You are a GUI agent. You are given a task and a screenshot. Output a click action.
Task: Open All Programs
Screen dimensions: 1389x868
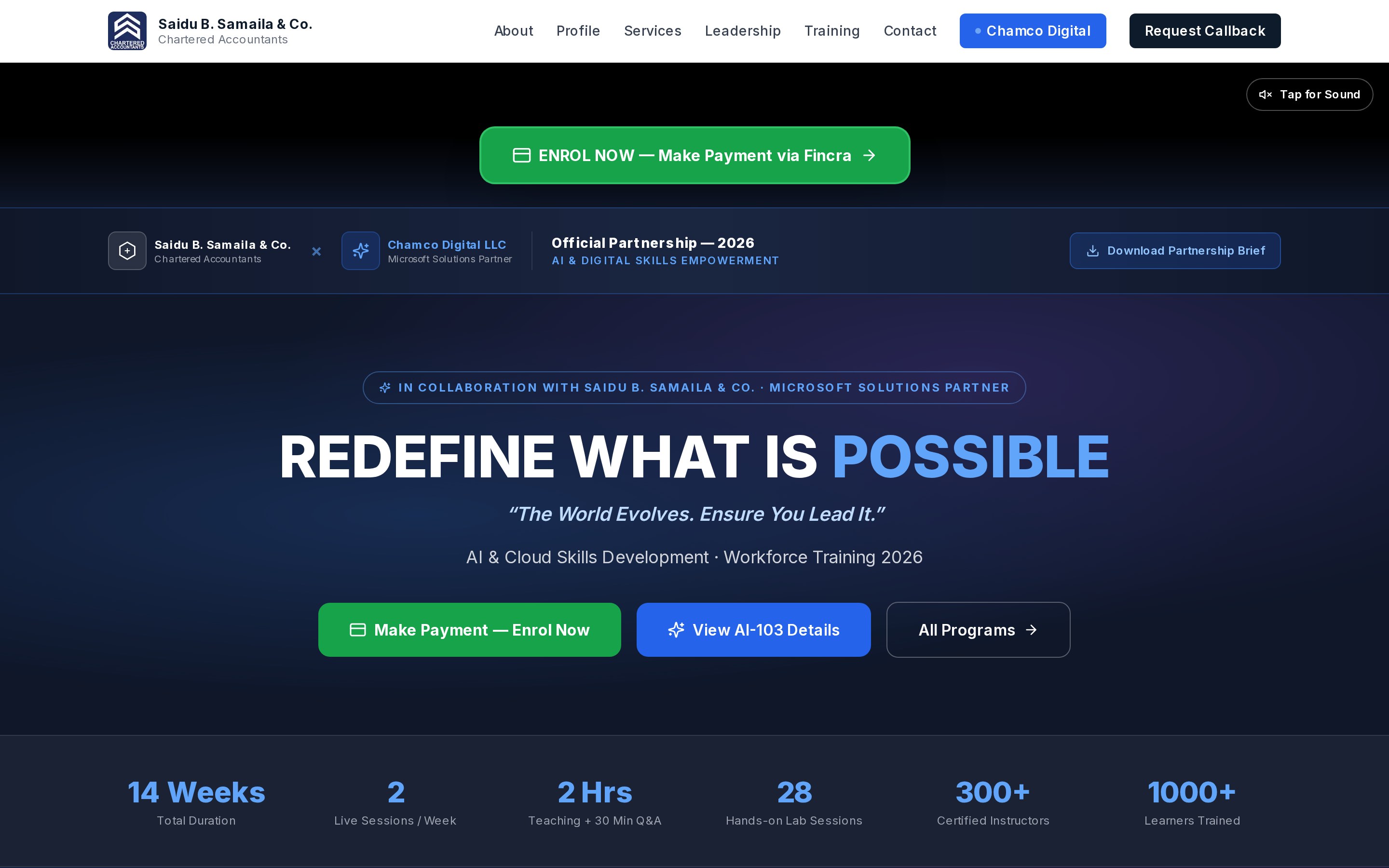point(978,630)
